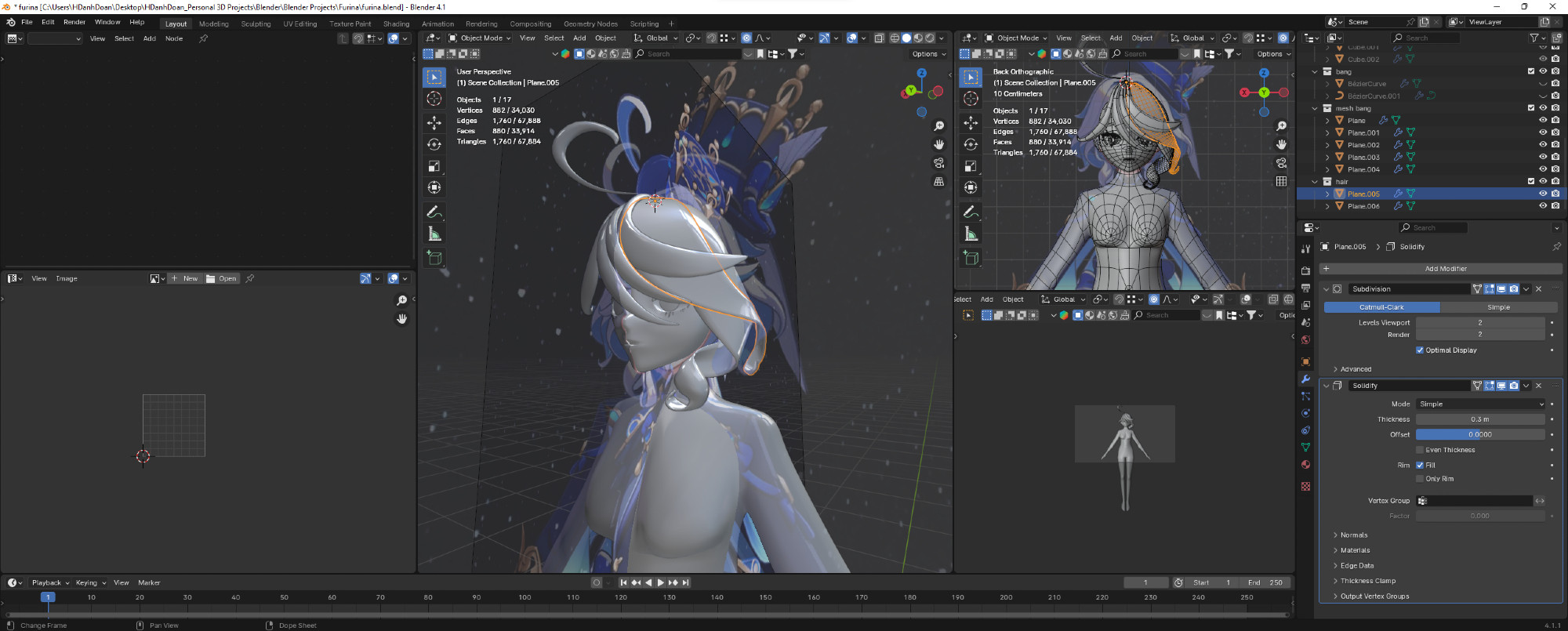Expand the Advanced section of Subdivision

(x=1356, y=369)
